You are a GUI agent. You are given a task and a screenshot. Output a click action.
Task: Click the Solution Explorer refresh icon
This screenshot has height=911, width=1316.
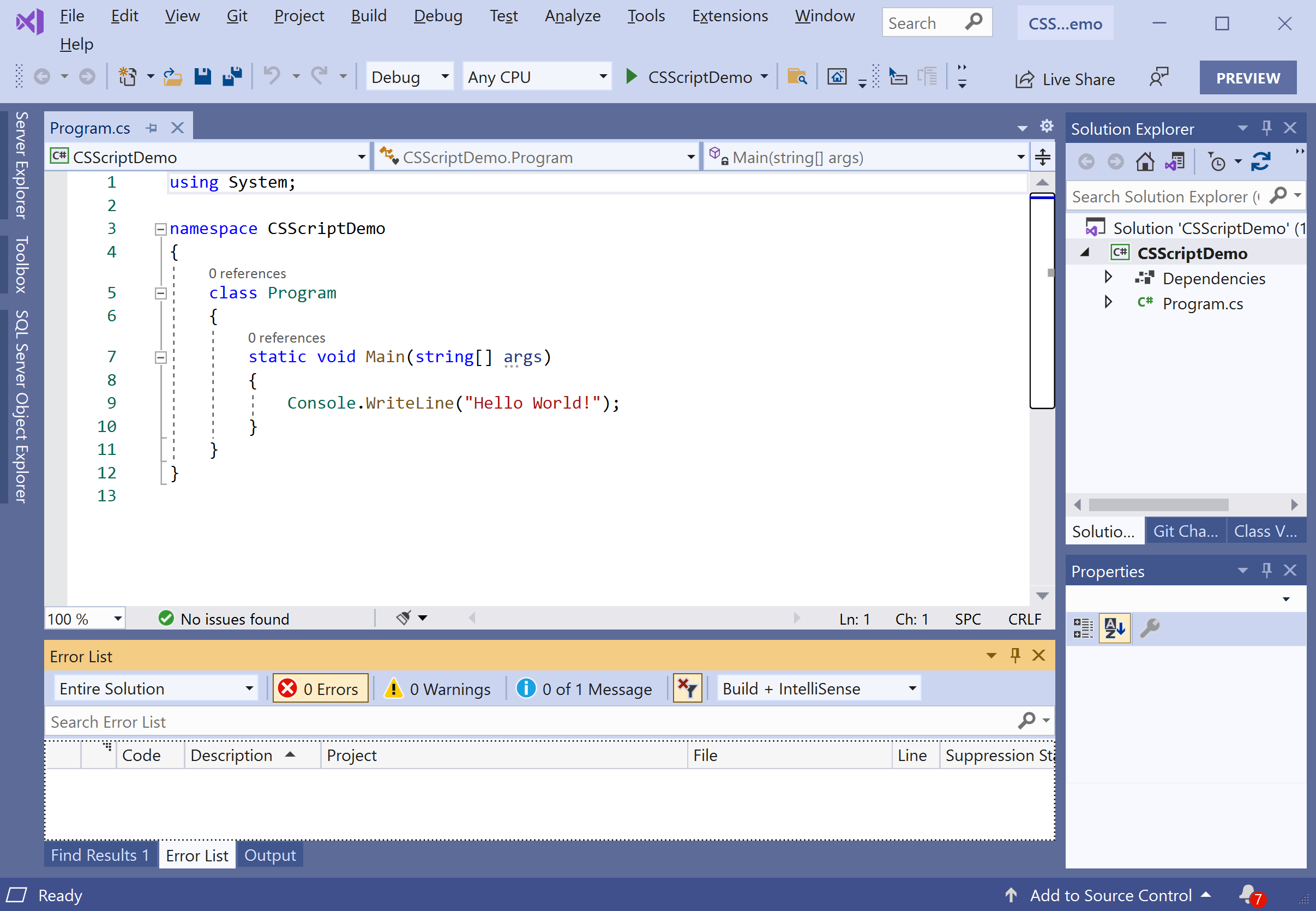pyautogui.click(x=1260, y=162)
